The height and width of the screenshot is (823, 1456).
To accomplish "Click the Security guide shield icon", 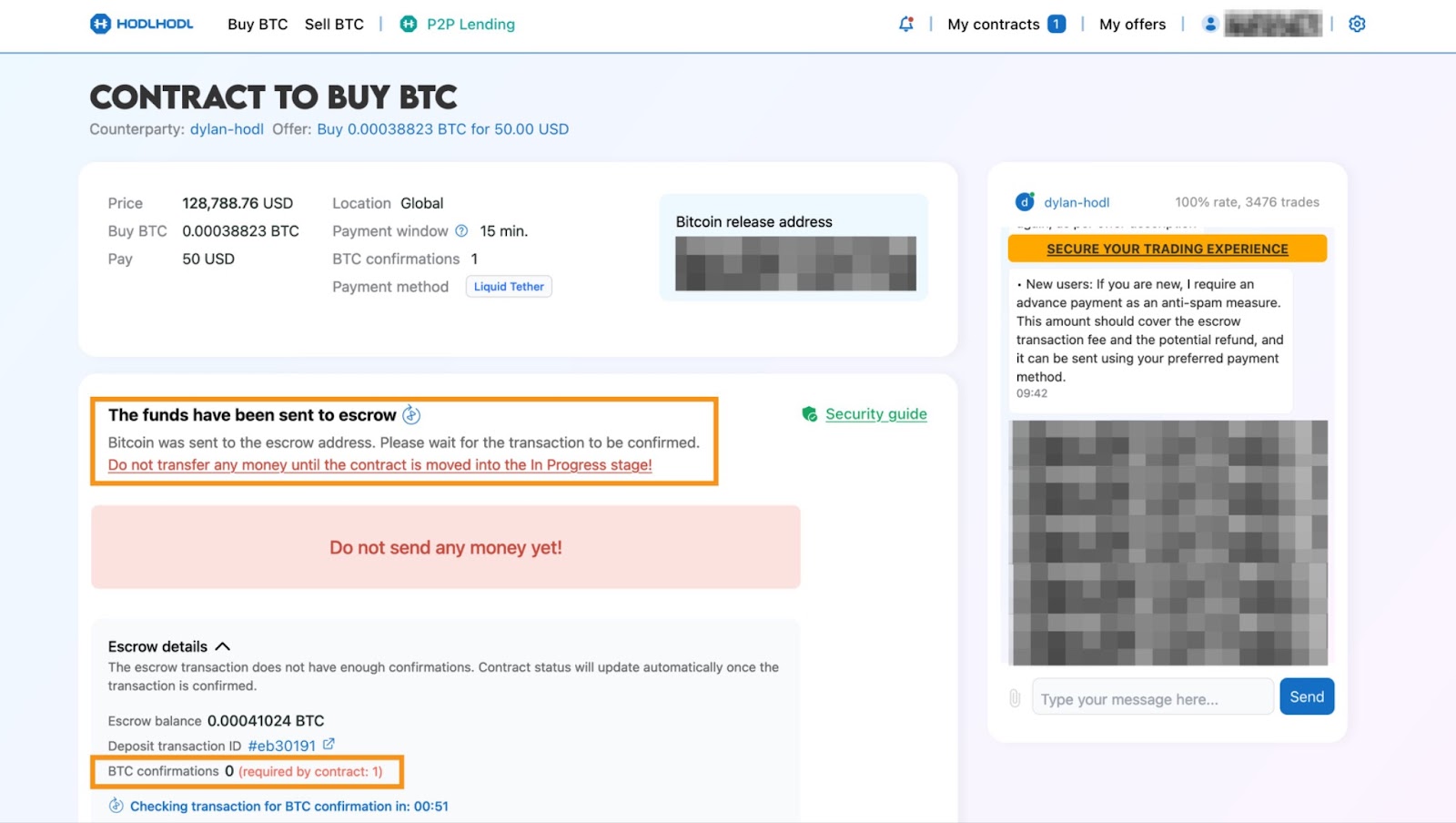I will pyautogui.click(x=809, y=414).
